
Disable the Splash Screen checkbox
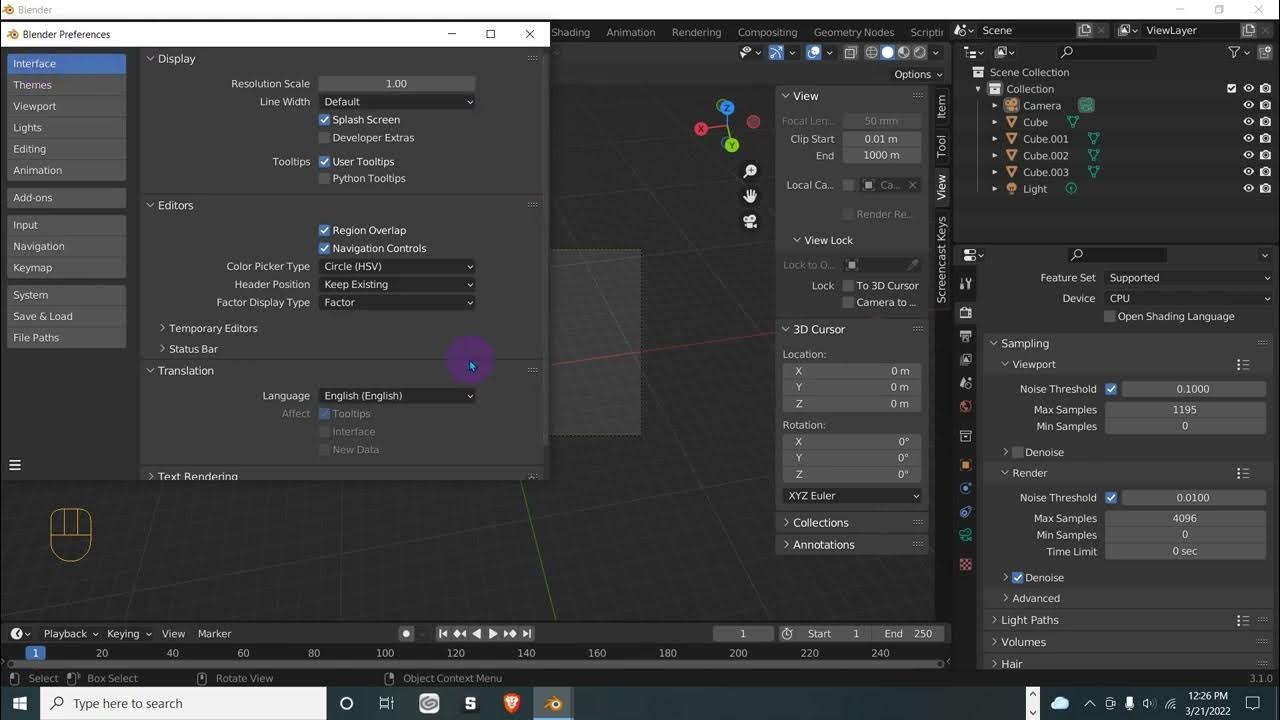[324, 120]
